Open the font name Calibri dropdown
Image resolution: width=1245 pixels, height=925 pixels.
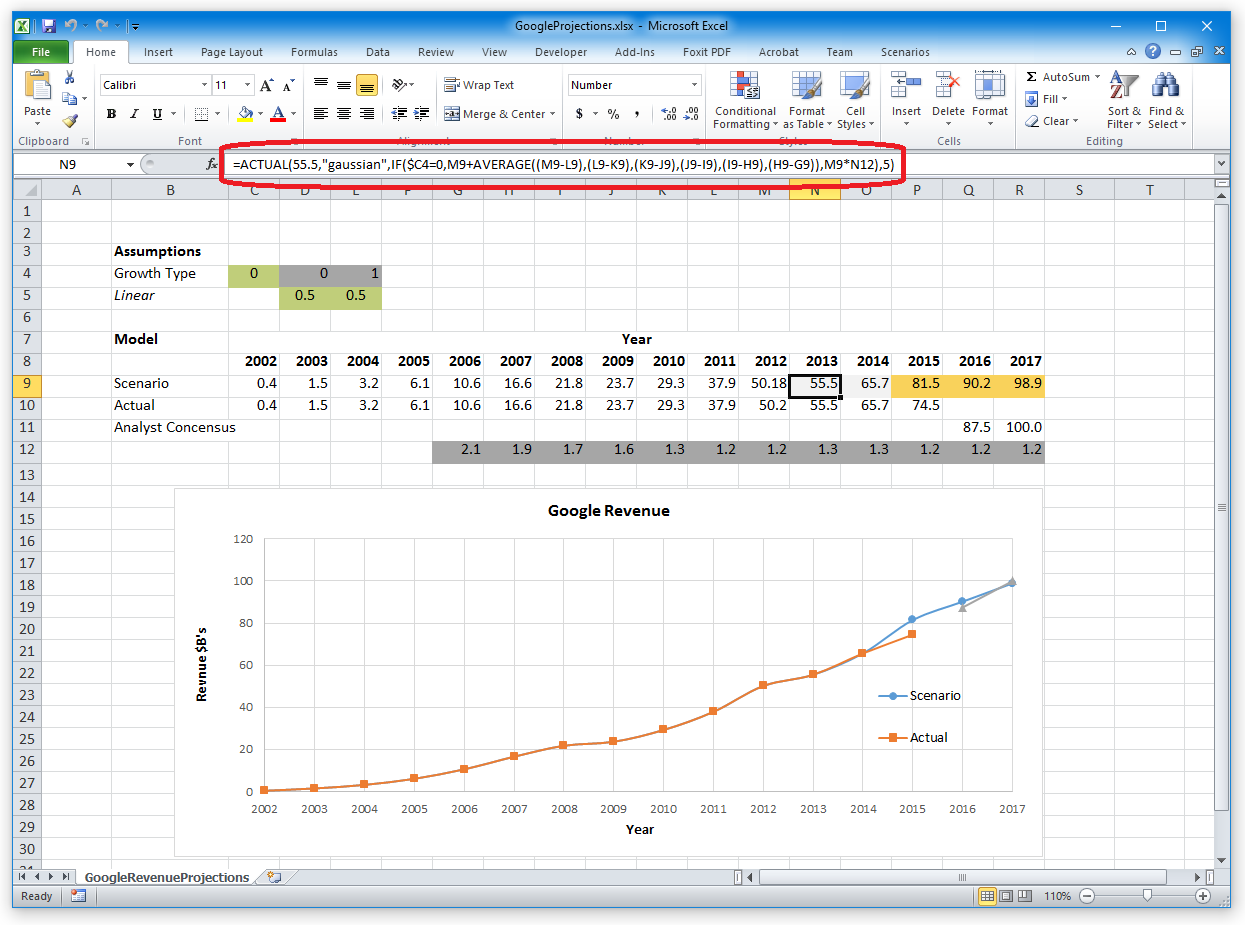(x=205, y=86)
